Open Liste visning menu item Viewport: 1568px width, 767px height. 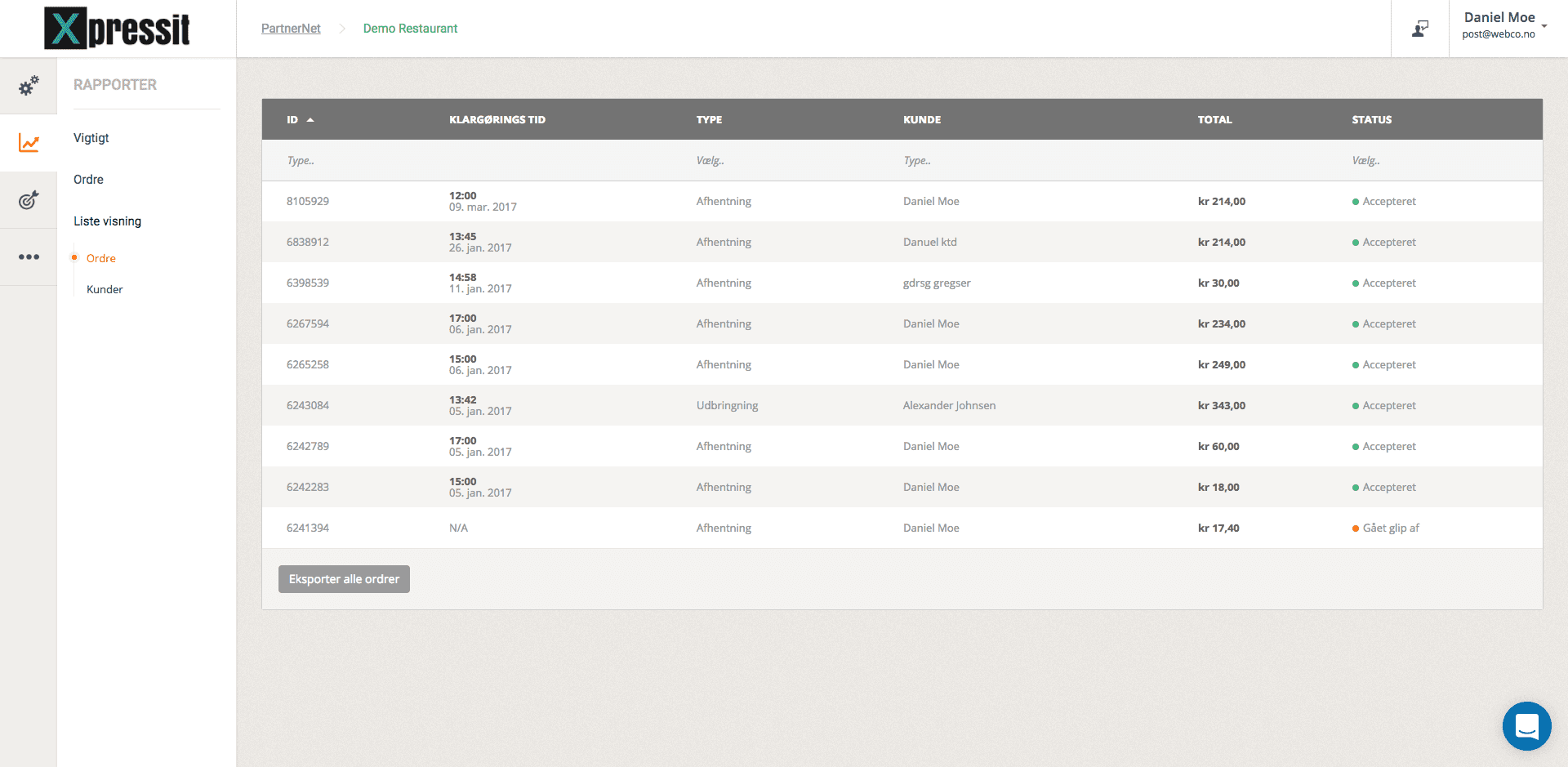[x=107, y=221]
